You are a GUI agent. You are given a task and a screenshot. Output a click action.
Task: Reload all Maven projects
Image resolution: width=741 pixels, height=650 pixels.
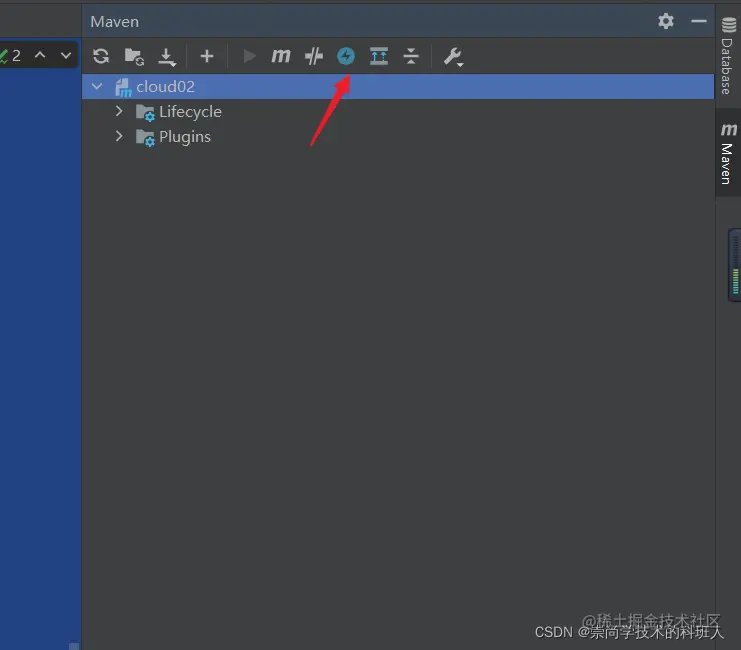101,56
